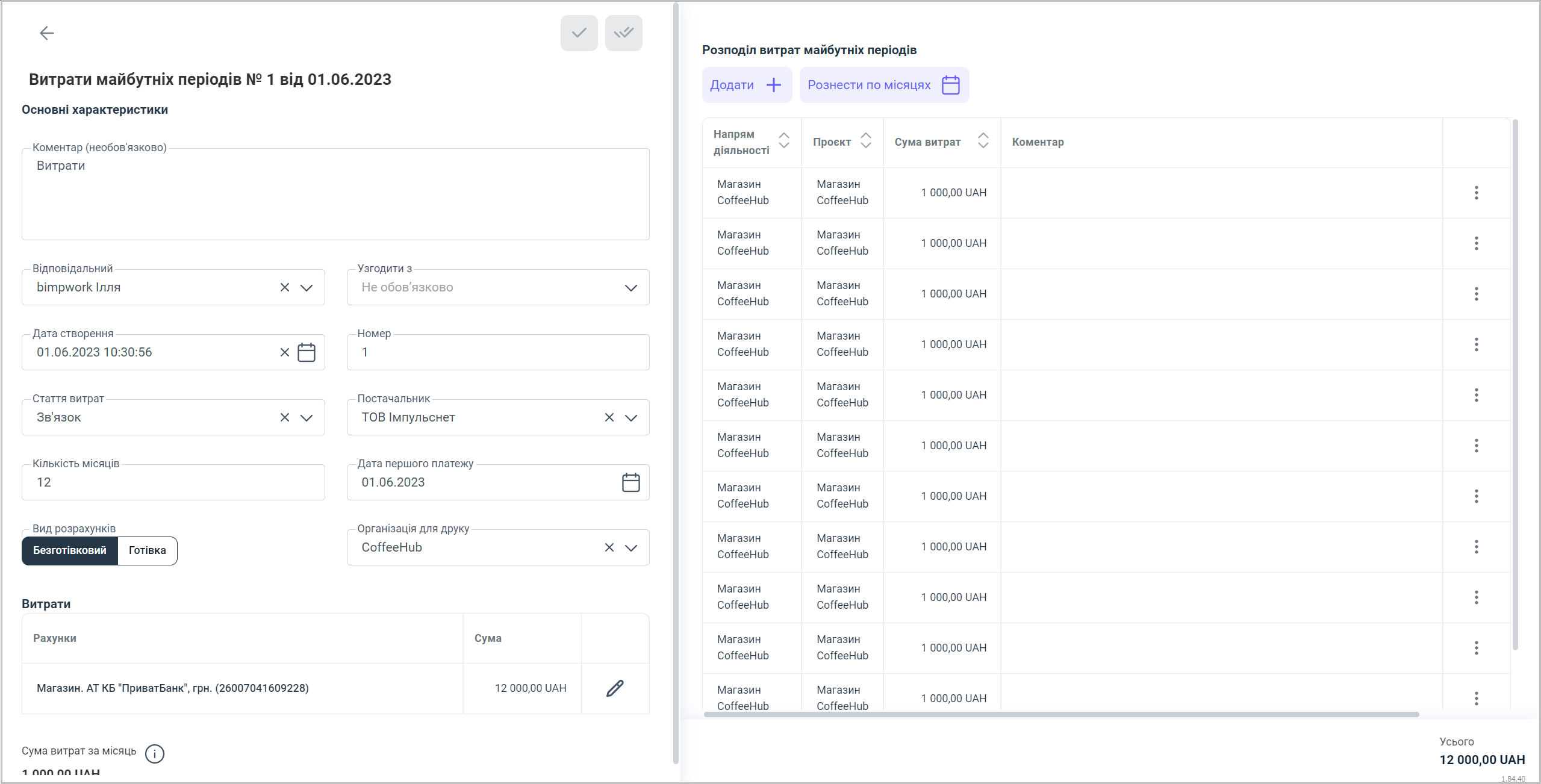Sort by Проєкт column header
Viewport: 1541px width, 784px height.
(865, 141)
